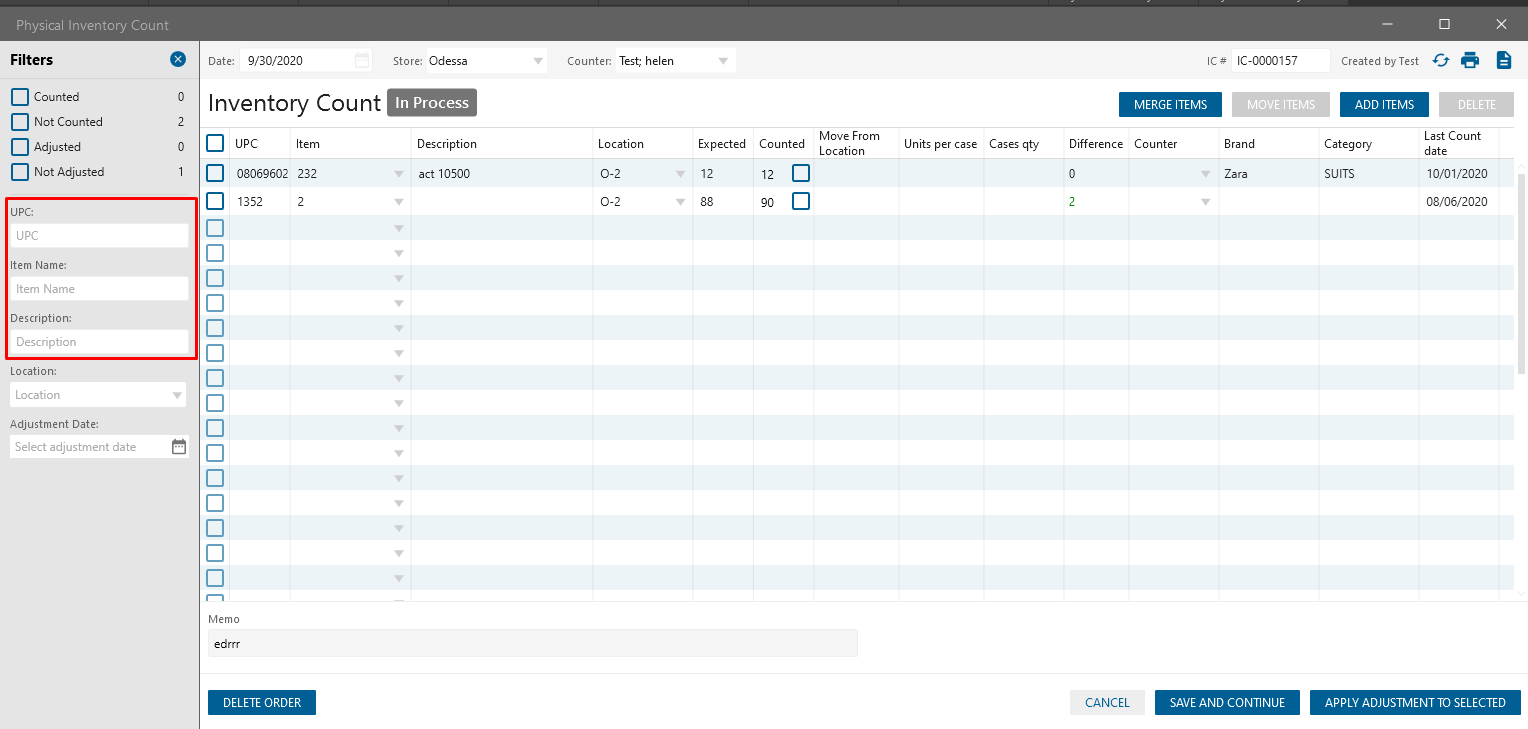Select the row with UPC 08069602
This screenshot has height=729, width=1528.
click(x=215, y=173)
